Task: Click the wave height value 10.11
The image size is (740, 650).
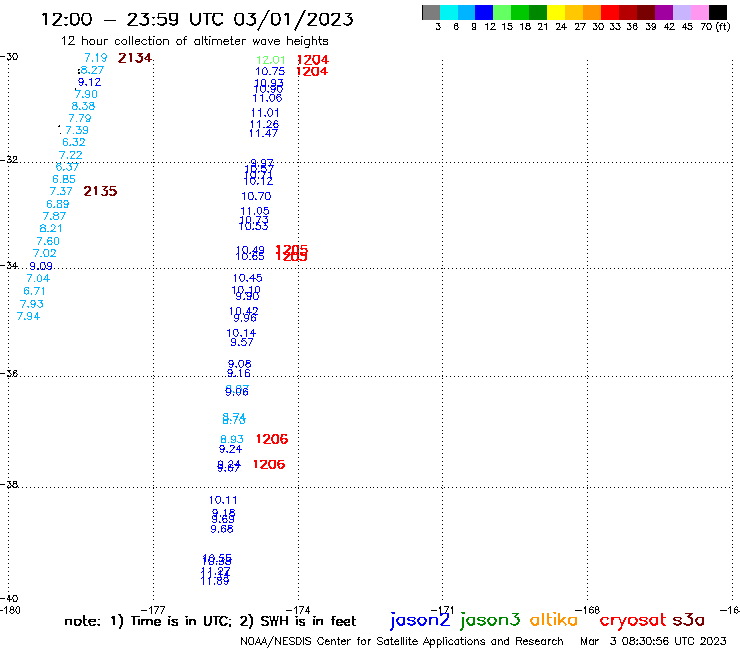Action: click(223, 500)
